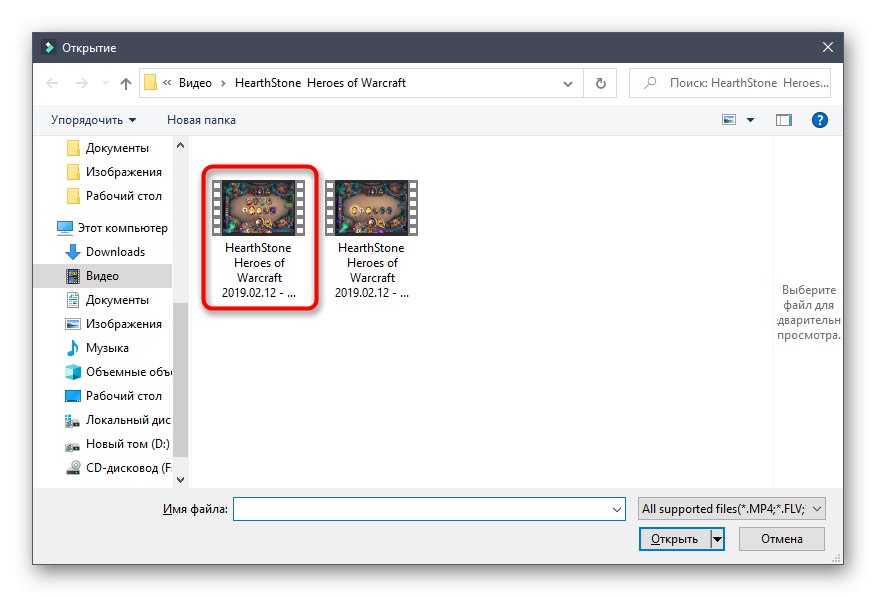The width and height of the screenshot is (876, 597).
Task: Open Музыка in navigation tree
Action: click(97, 348)
